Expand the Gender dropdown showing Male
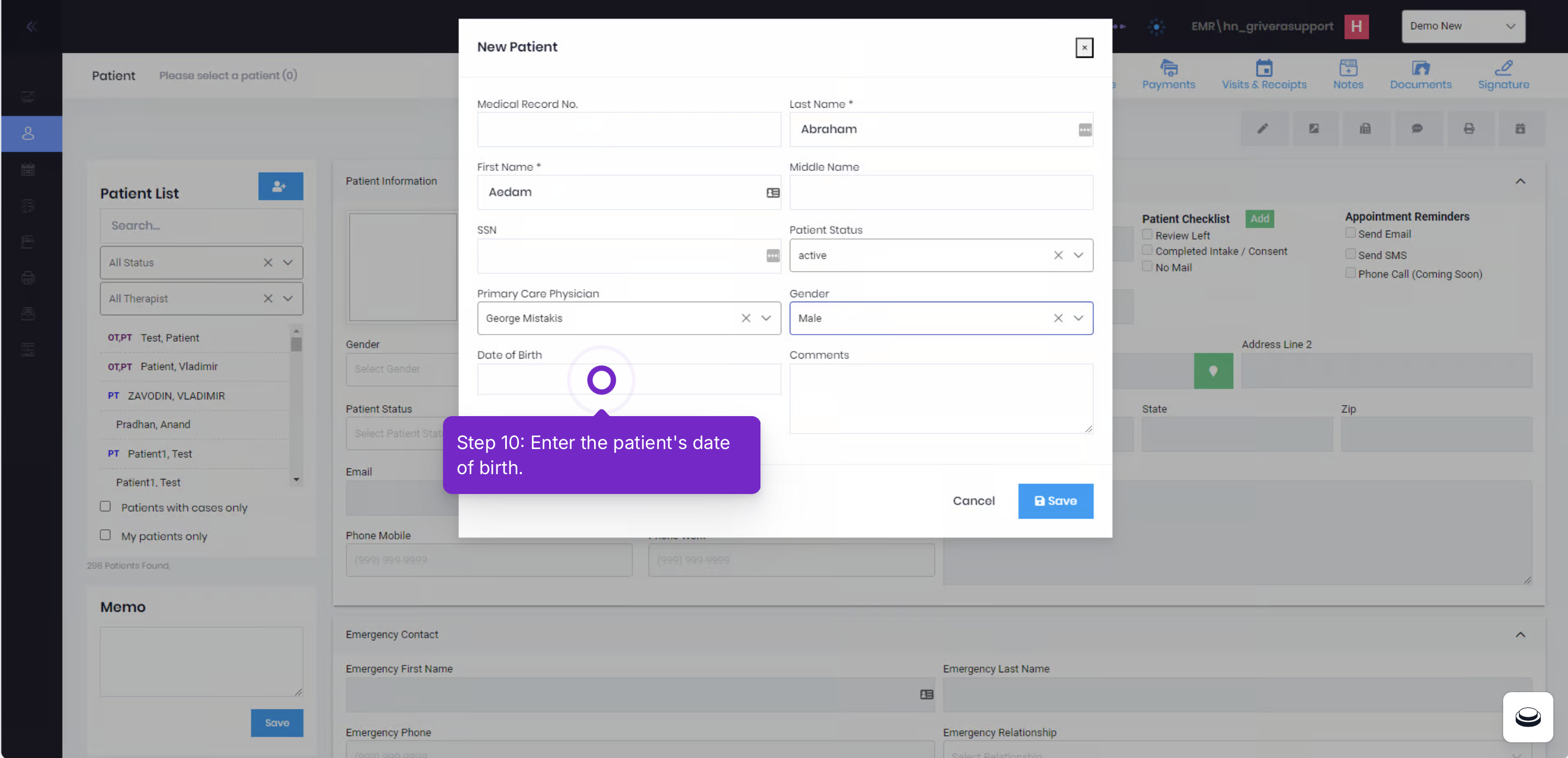Viewport: 1568px width, 758px height. tap(941, 318)
